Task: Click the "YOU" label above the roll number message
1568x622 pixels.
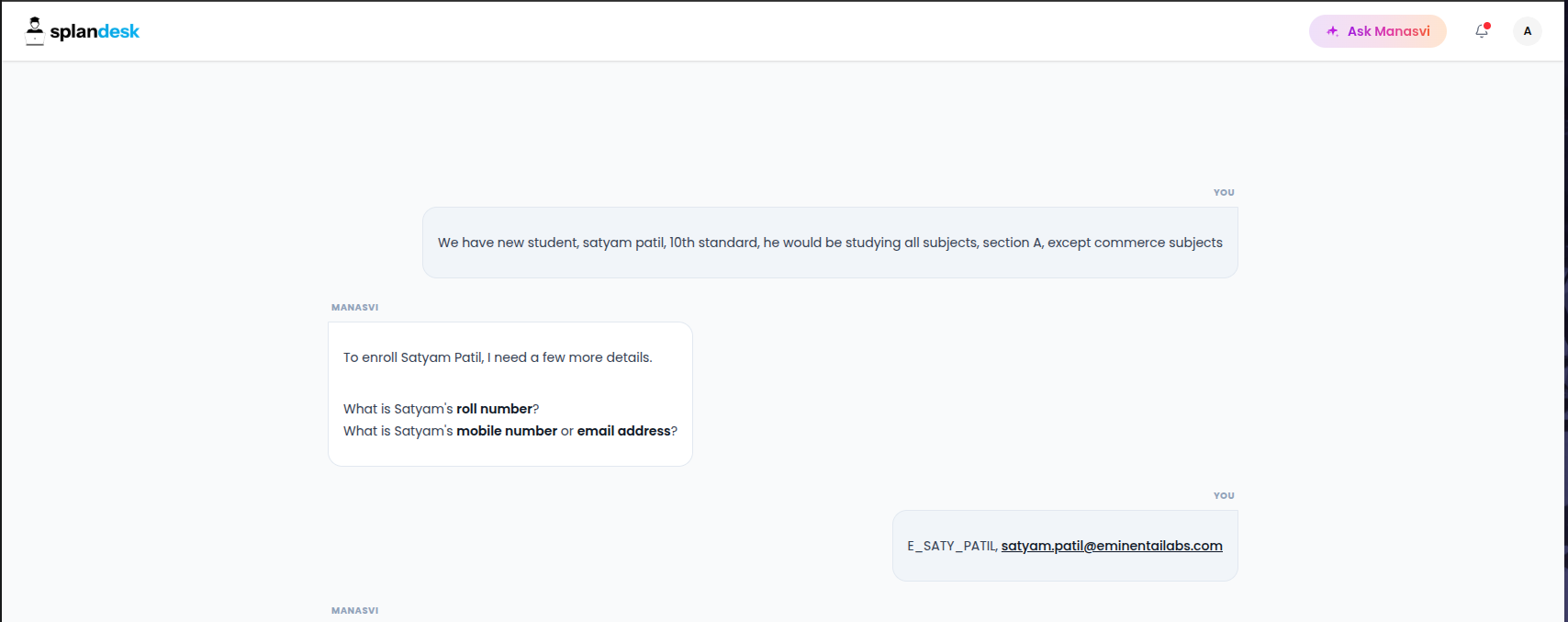Action: tap(1224, 496)
